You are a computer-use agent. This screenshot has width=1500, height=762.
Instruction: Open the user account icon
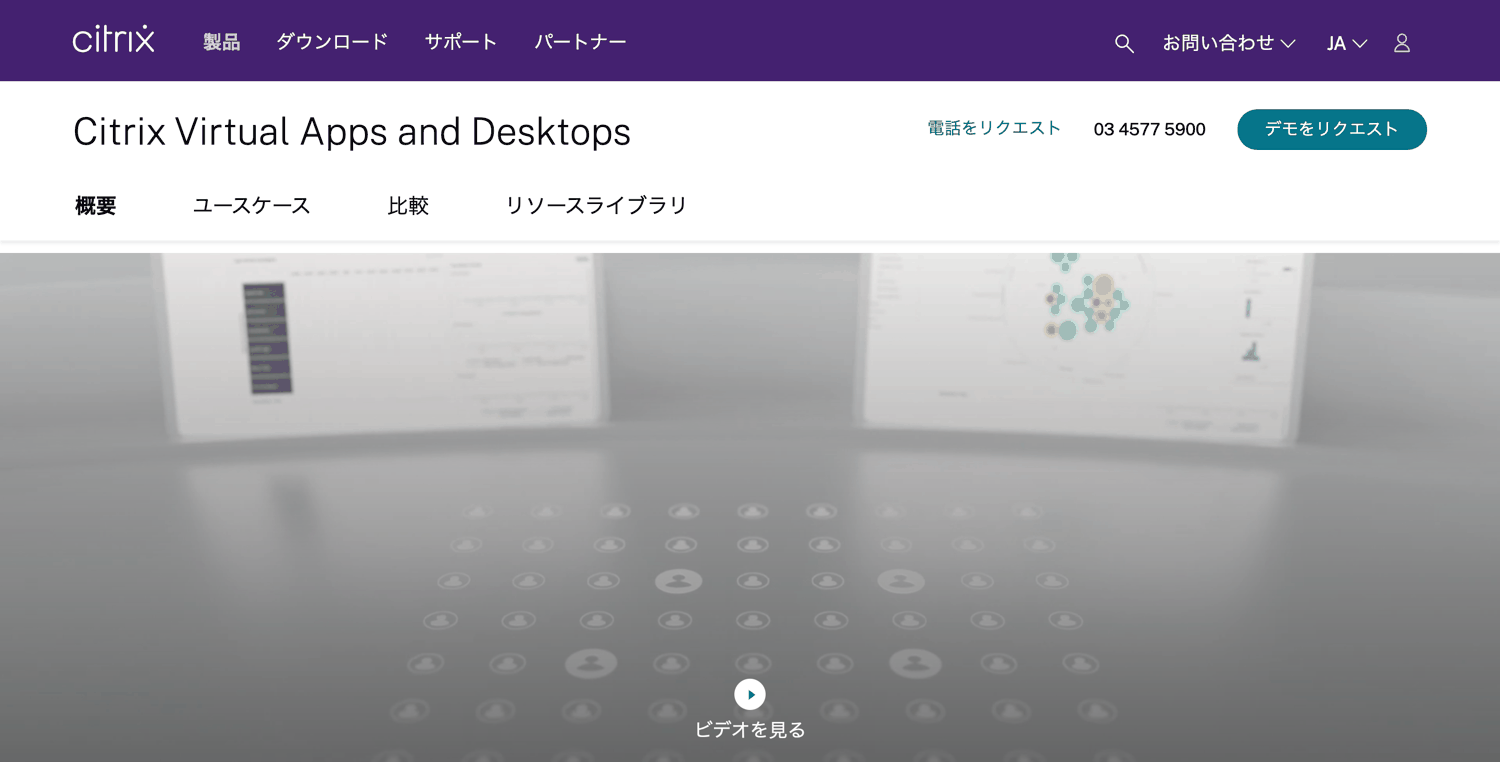tap(1402, 43)
